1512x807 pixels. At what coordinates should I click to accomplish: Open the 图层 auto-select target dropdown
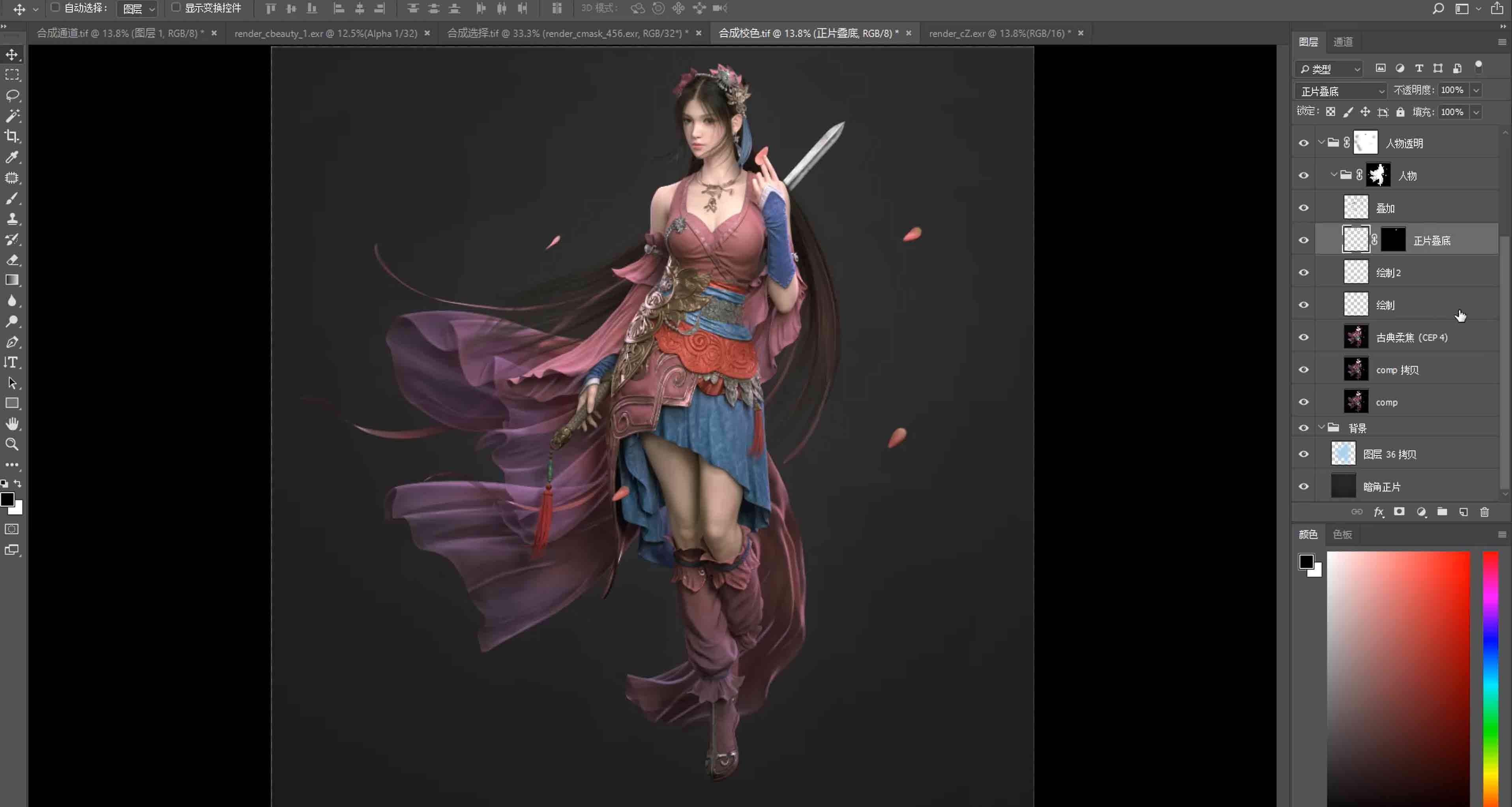pos(137,9)
